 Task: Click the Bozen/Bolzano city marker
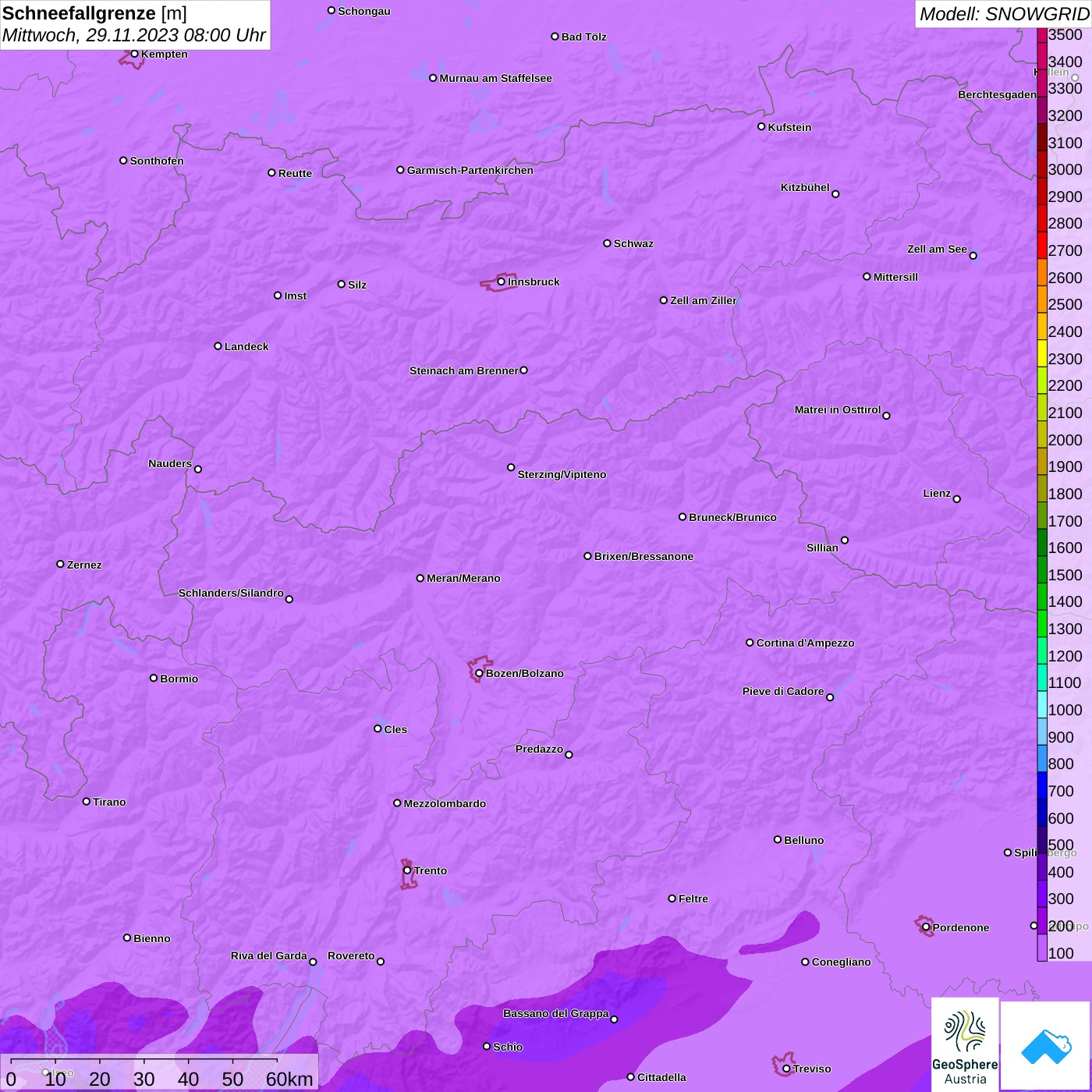(480, 673)
